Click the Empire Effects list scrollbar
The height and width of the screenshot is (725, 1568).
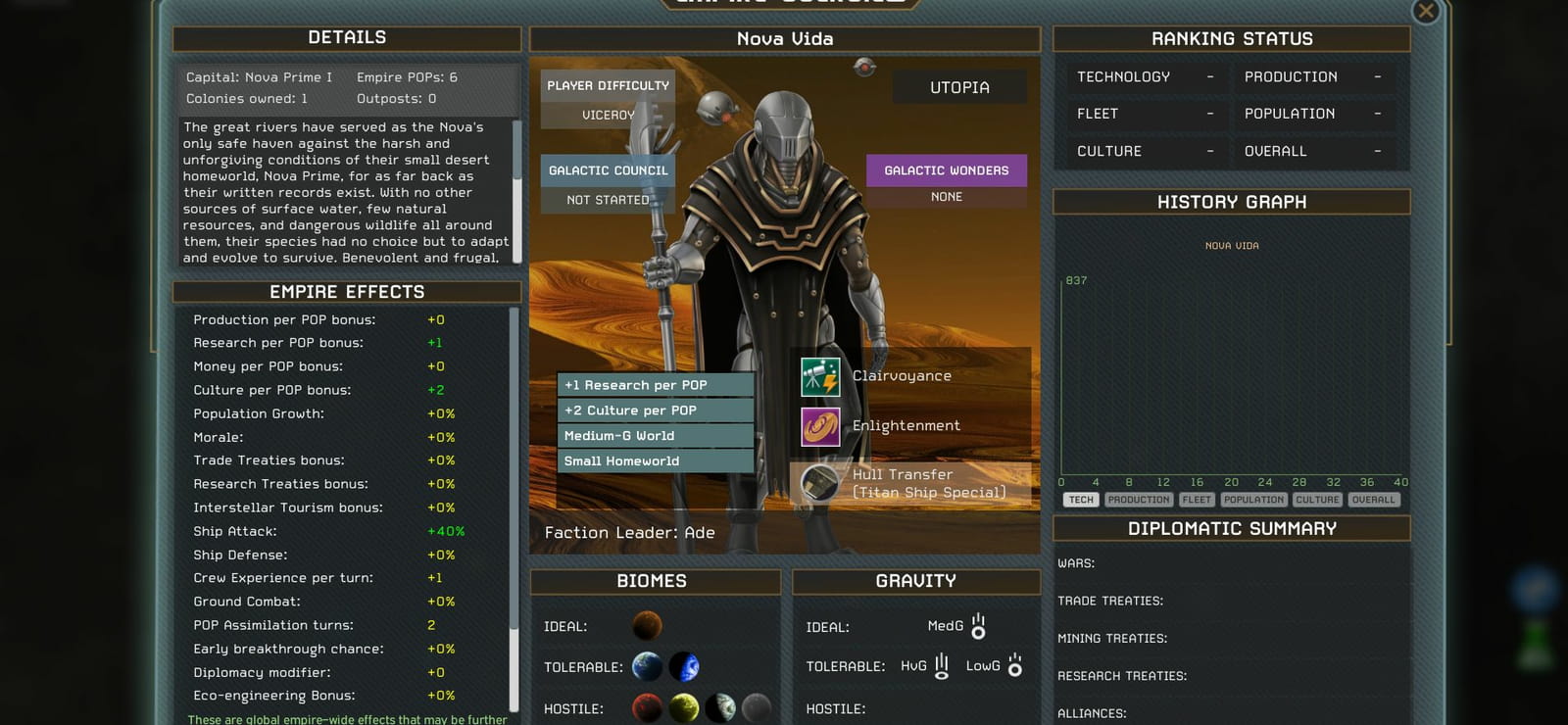(514, 509)
